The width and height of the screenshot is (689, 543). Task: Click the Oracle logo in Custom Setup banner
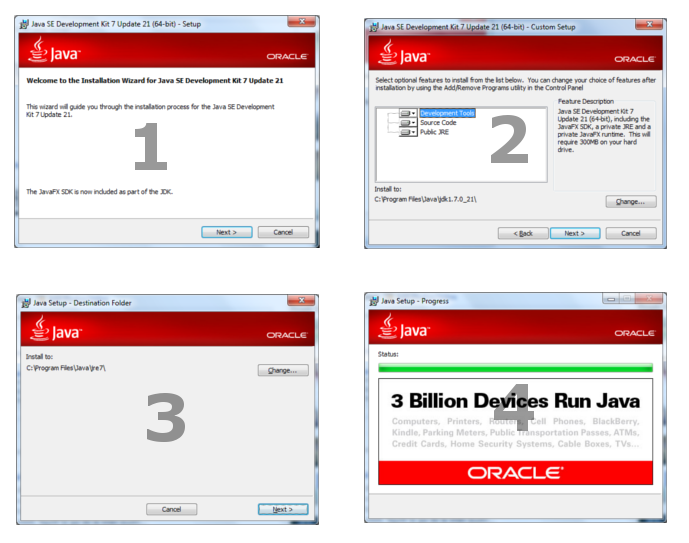click(635, 59)
